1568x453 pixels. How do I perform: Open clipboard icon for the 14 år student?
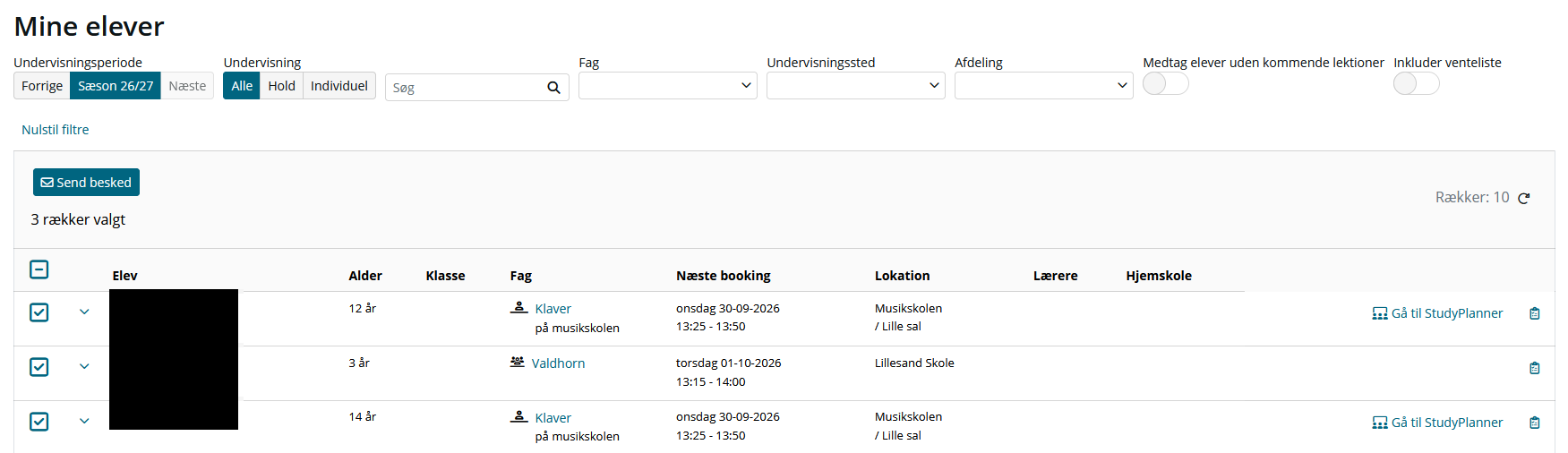tap(1534, 423)
